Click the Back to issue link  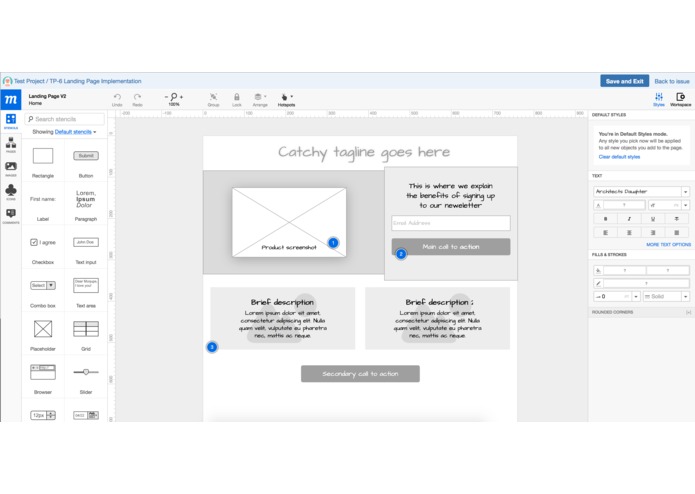coord(672,81)
